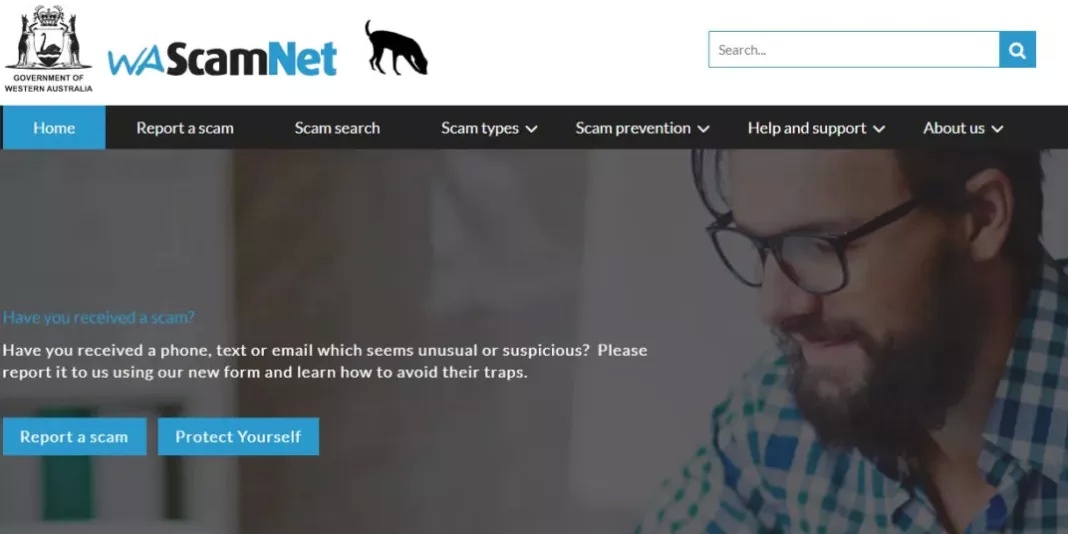Open the Scam prevention menu label
This screenshot has width=1068, height=534.
[x=633, y=128]
